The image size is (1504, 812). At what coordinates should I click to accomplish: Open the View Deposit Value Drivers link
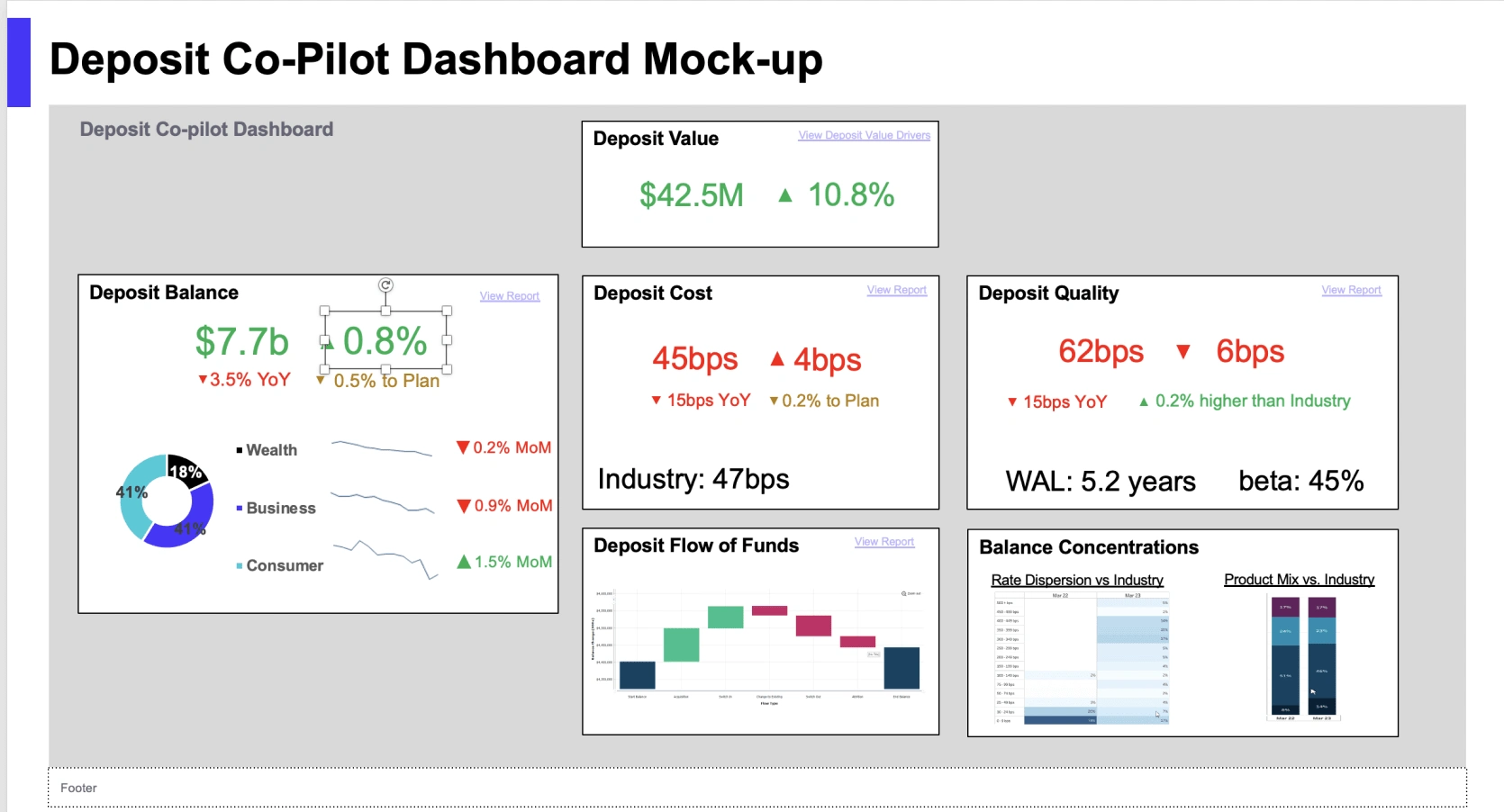[x=864, y=135]
